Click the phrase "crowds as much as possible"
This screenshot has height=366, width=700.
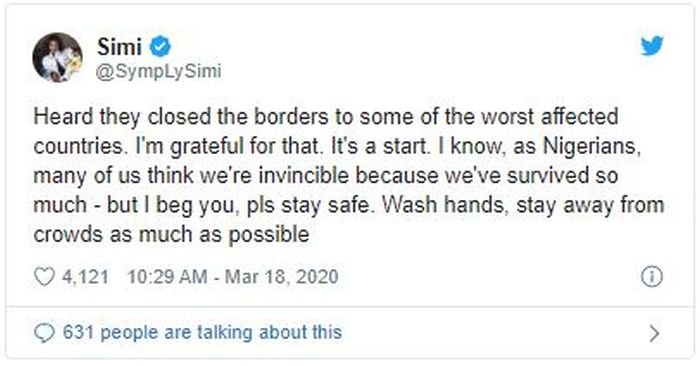click(171, 235)
